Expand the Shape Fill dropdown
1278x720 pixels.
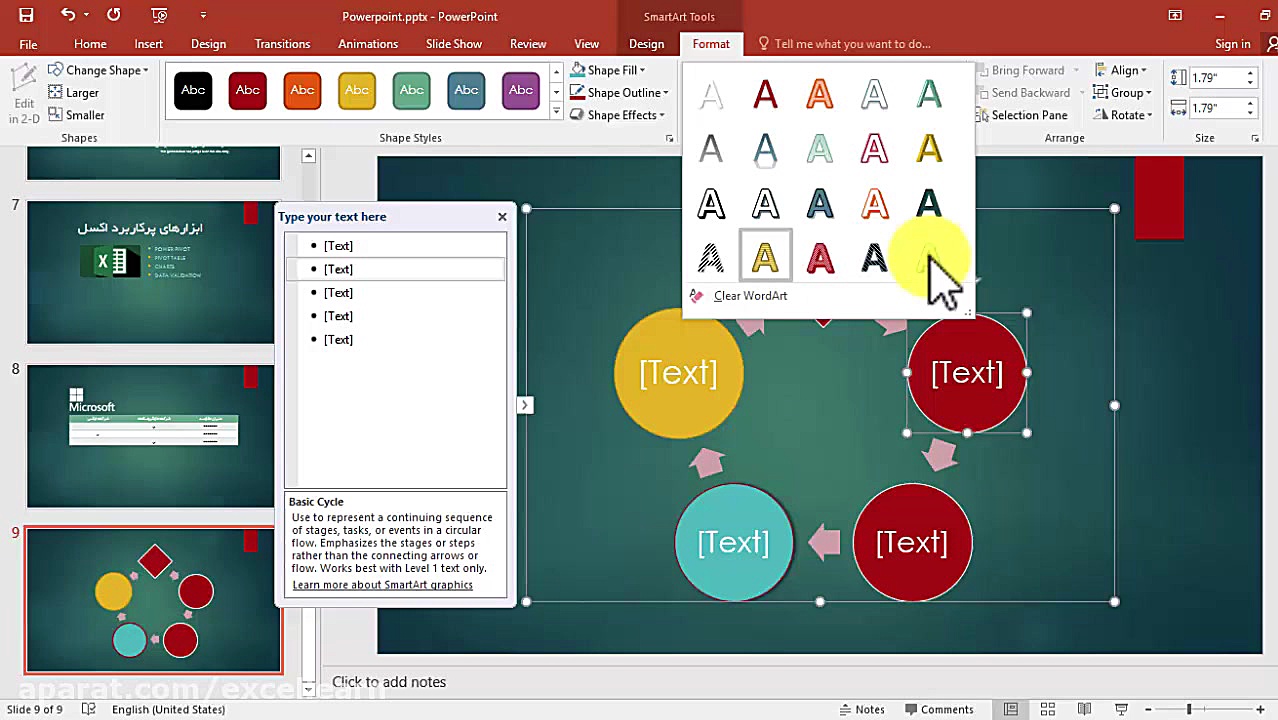point(608,70)
